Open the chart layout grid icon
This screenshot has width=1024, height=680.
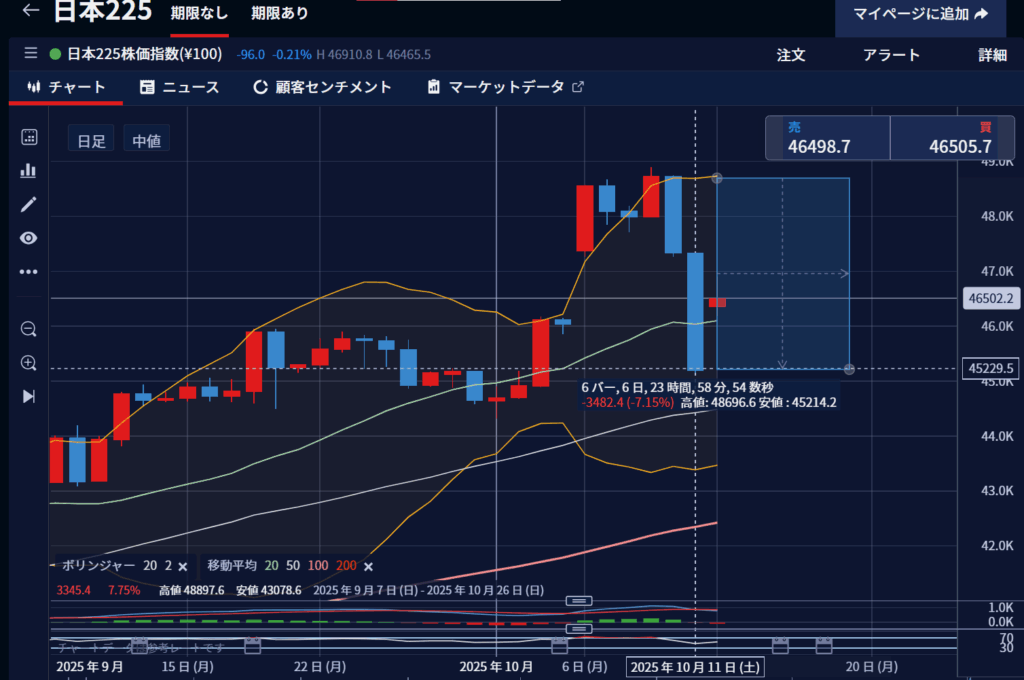pos(29,138)
